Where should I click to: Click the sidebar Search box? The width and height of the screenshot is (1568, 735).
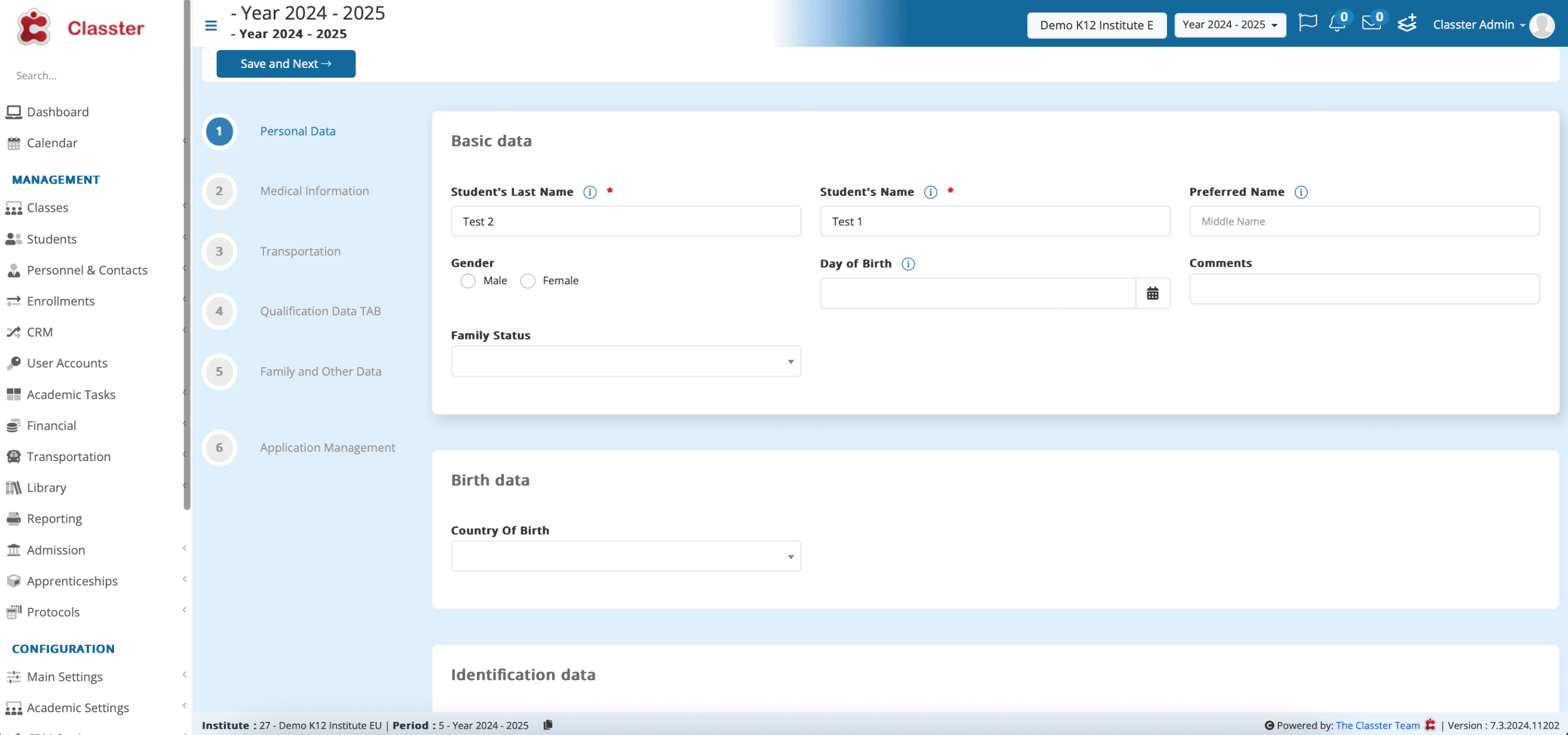point(91,75)
